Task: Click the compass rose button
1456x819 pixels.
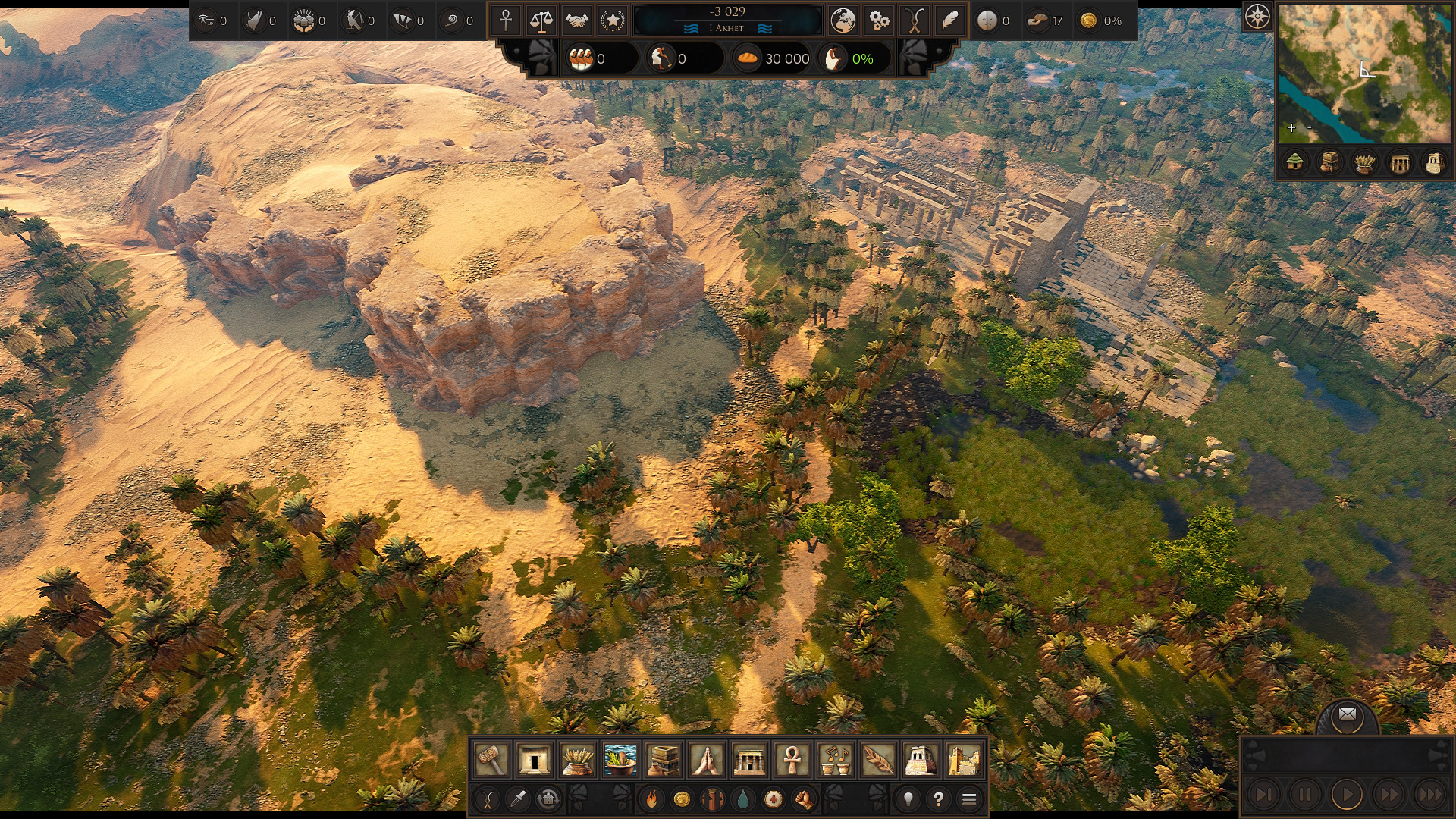Action: [1257, 16]
